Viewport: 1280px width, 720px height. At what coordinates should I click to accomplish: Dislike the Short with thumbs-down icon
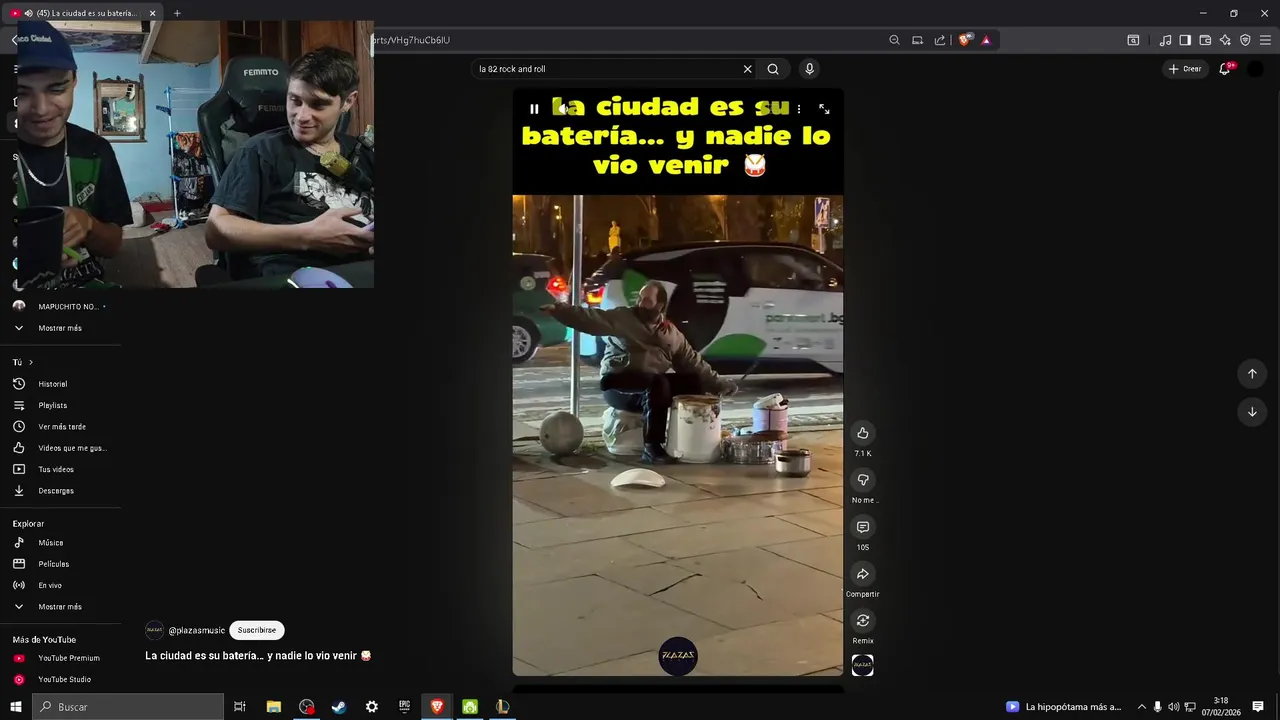point(863,480)
